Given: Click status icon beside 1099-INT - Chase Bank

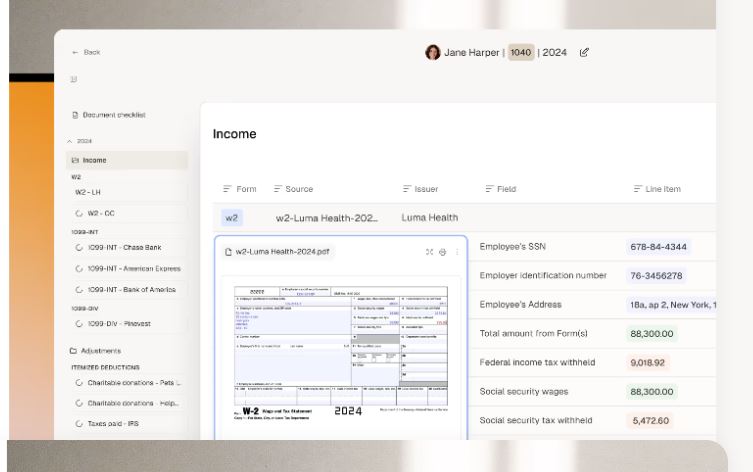Looking at the screenshot, I should (x=79, y=247).
